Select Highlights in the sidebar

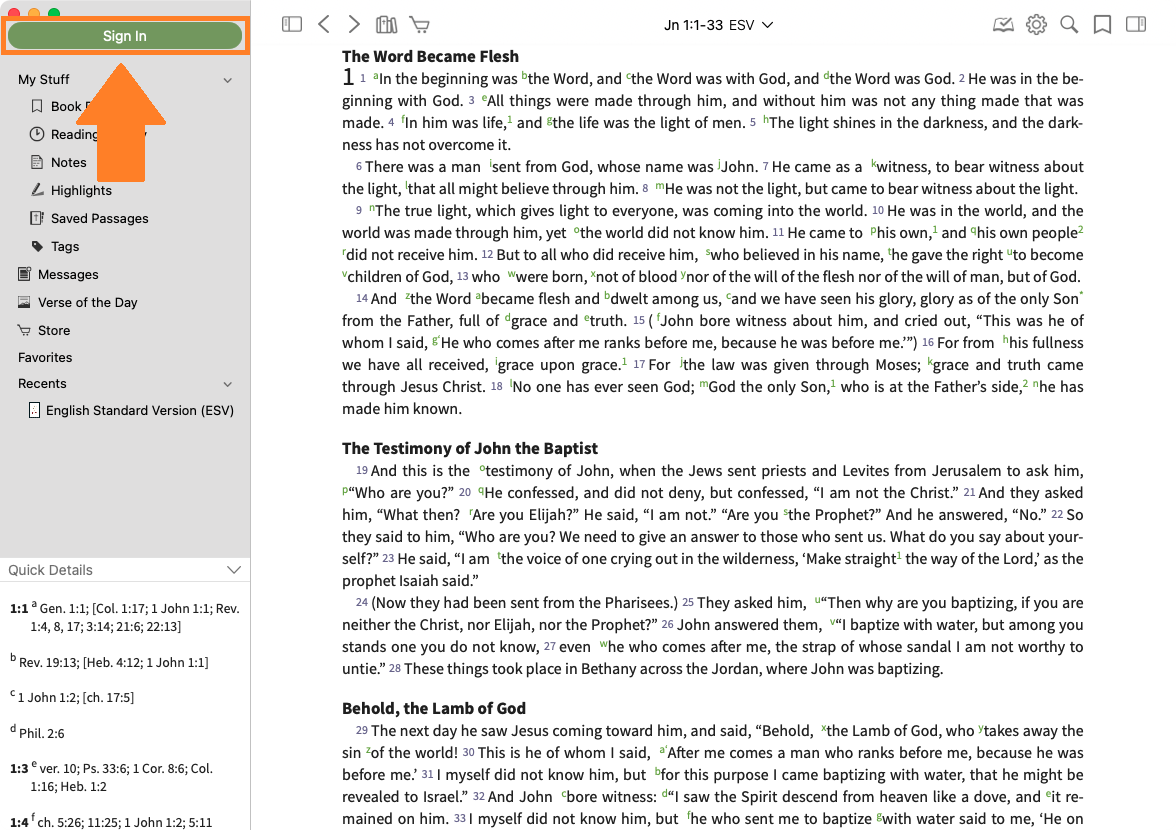point(81,190)
